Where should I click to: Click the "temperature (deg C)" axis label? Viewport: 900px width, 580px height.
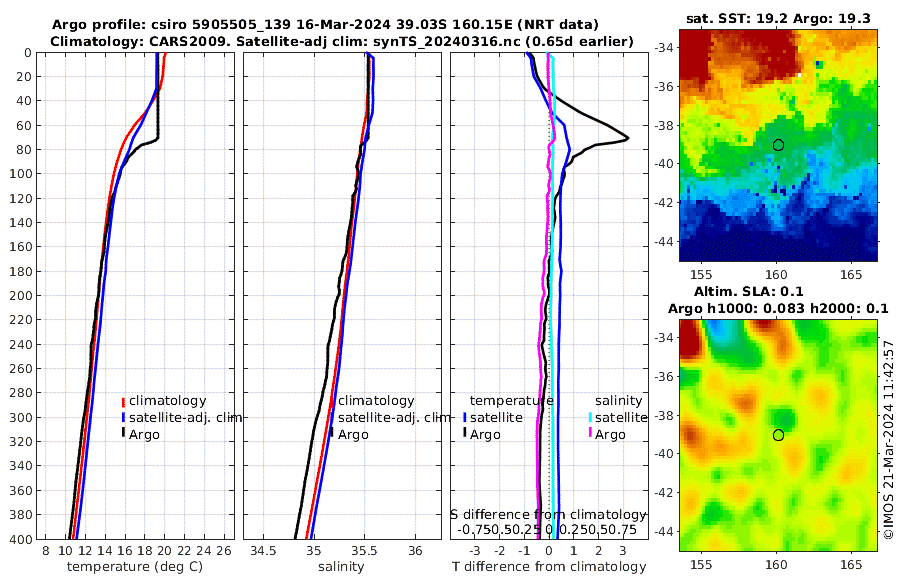[135, 567]
